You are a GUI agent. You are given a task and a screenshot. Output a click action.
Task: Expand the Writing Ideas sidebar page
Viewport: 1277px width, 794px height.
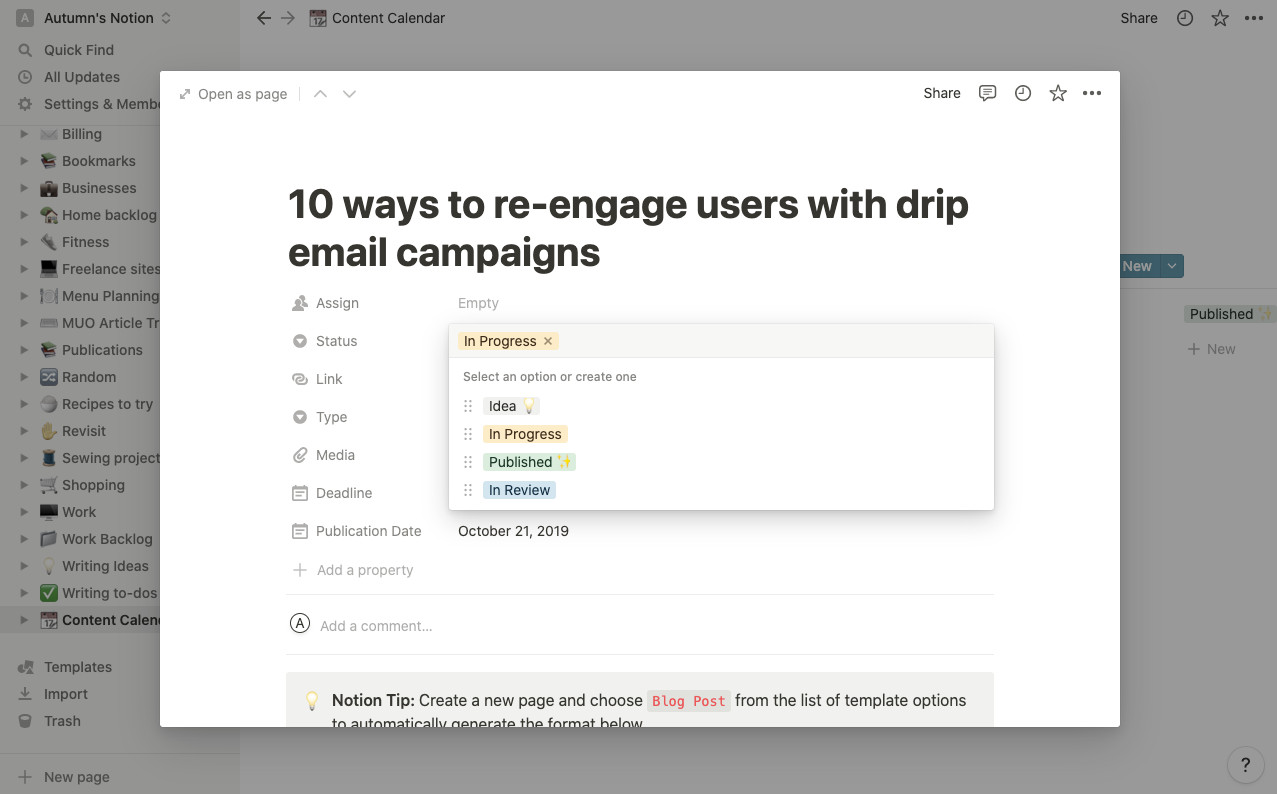coord(24,566)
